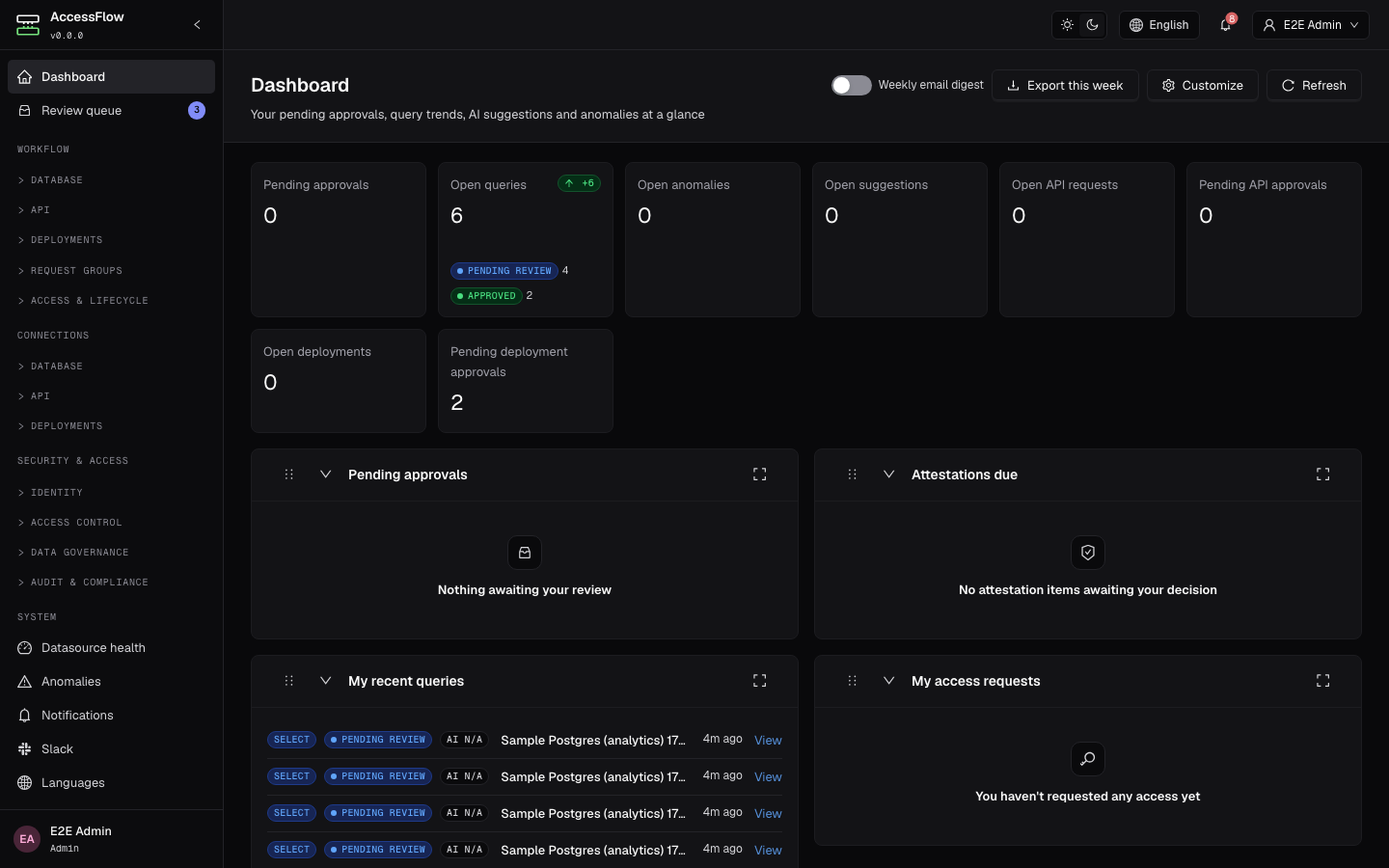The width and height of the screenshot is (1389, 868).
Task: Open Anomalies page in sidebar
Action: (111, 682)
